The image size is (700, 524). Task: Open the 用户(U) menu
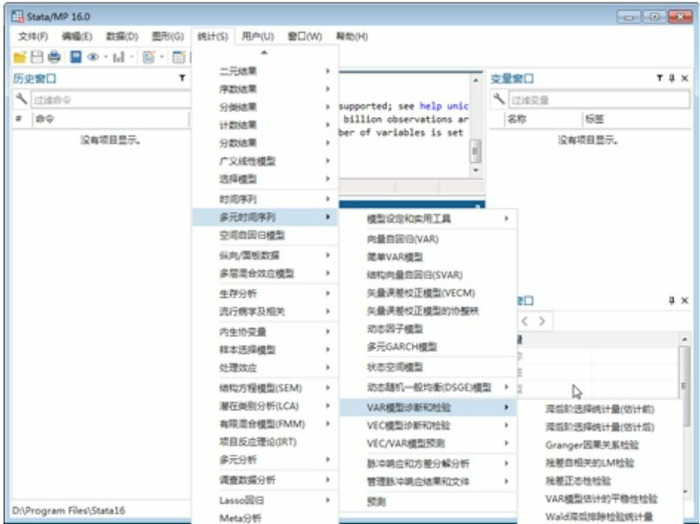(x=258, y=36)
